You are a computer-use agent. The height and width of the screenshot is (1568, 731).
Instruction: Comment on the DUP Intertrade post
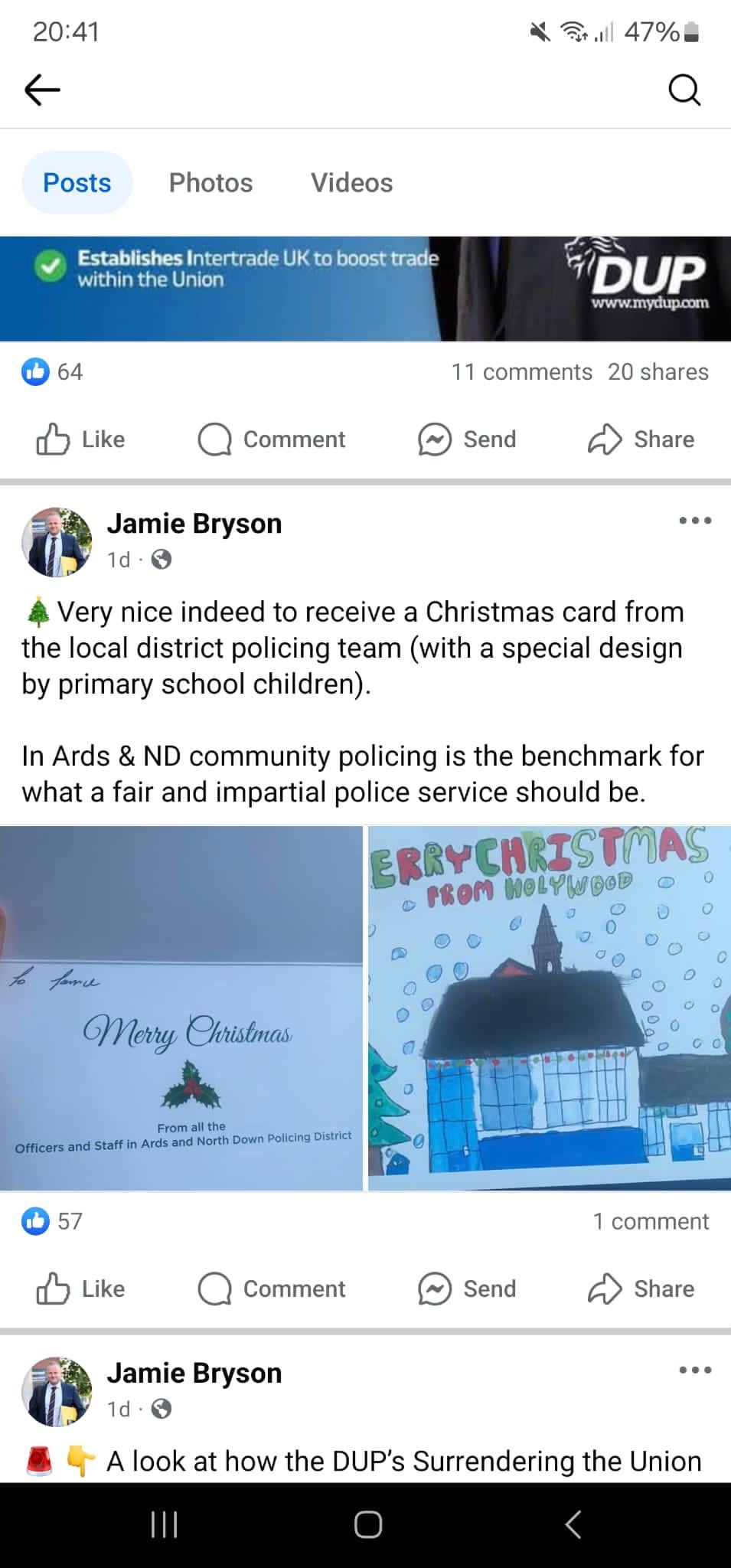tap(272, 439)
